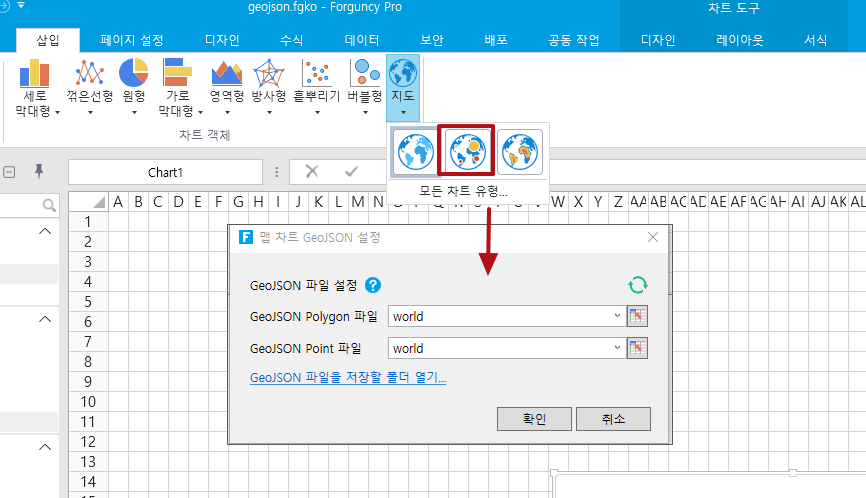Click the Chart1 name box field
The height and width of the screenshot is (498, 866).
coord(165,172)
